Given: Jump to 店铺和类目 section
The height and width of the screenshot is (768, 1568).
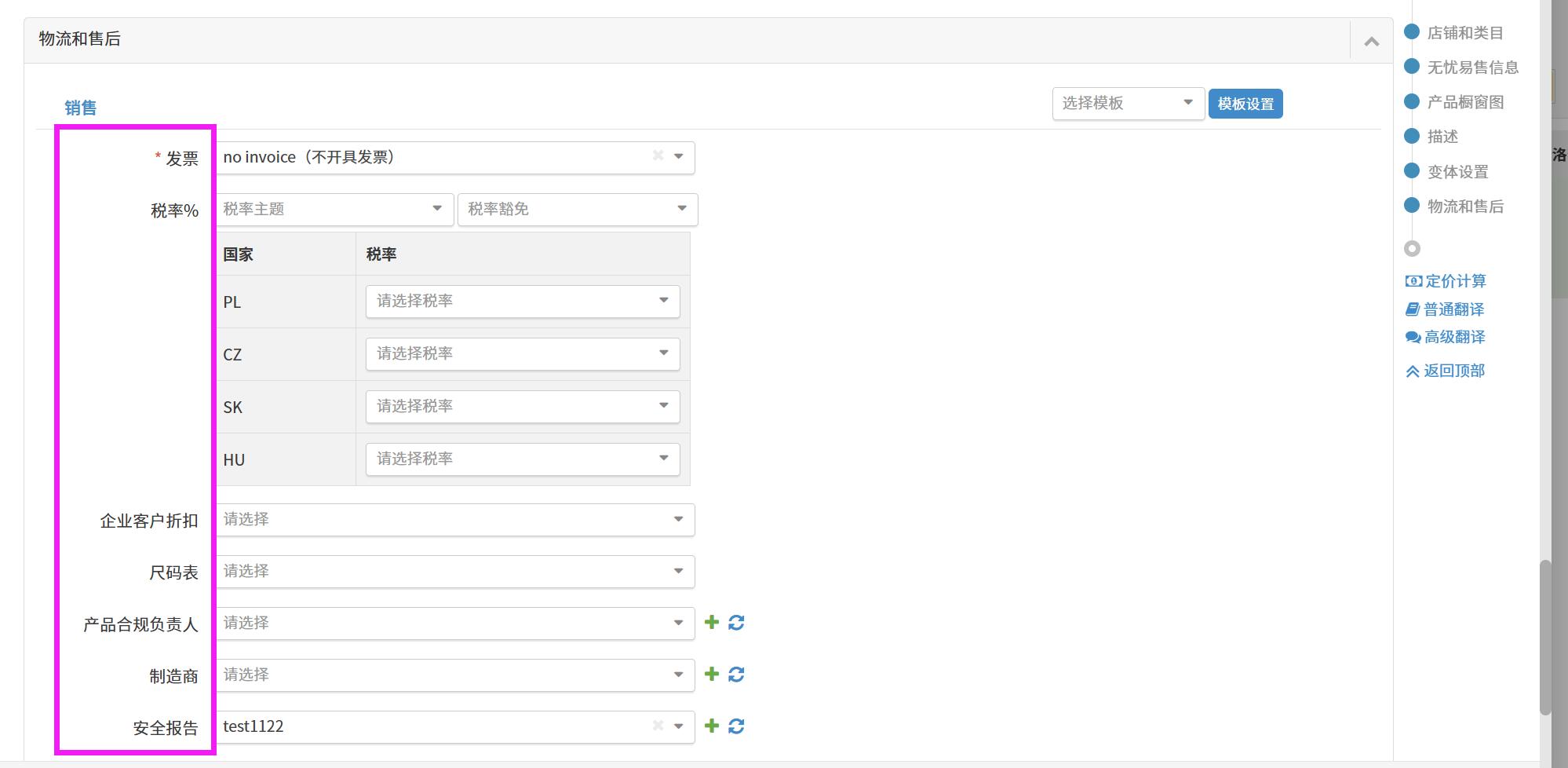Looking at the screenshot, I should pos(1464,33).
